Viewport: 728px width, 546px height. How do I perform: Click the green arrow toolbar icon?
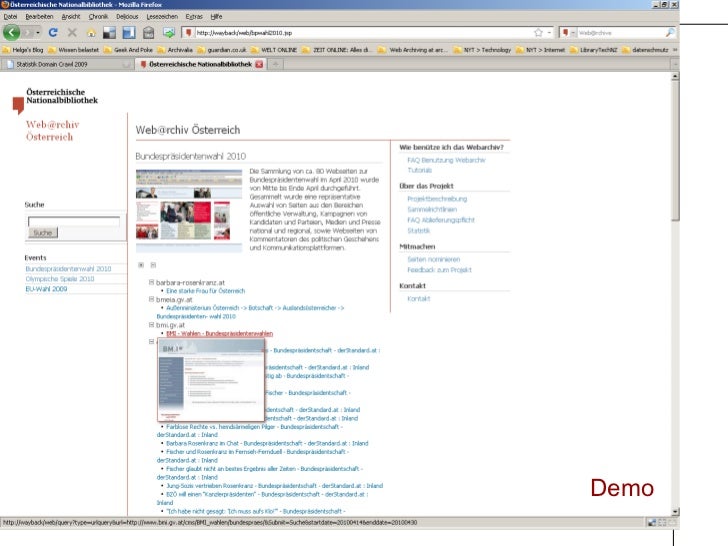169,32
